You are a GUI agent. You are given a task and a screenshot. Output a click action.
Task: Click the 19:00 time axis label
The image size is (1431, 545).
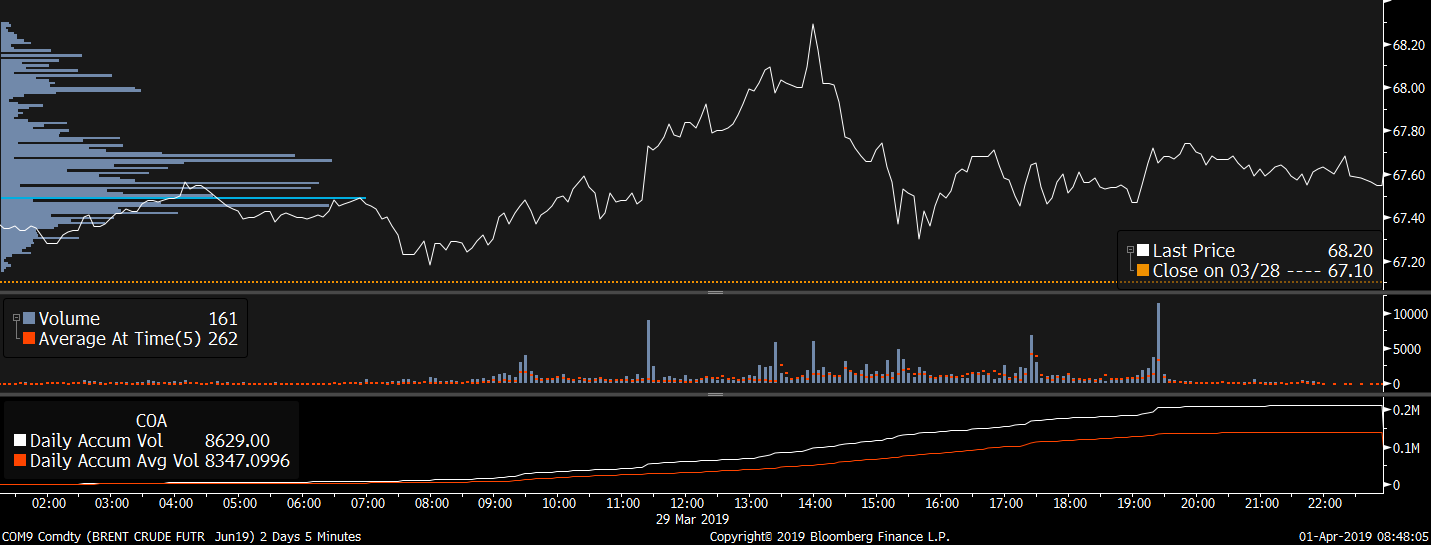pos(1133,504)
